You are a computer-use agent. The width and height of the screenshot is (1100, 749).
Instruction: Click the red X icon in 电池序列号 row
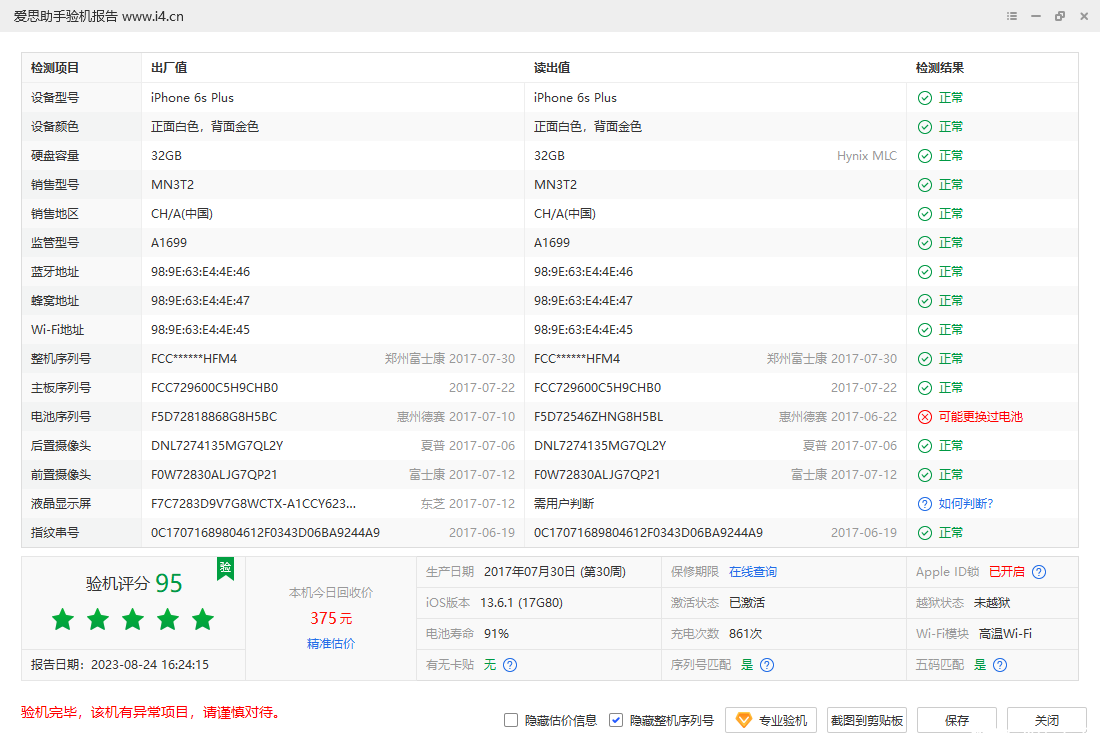coord(925,417)
